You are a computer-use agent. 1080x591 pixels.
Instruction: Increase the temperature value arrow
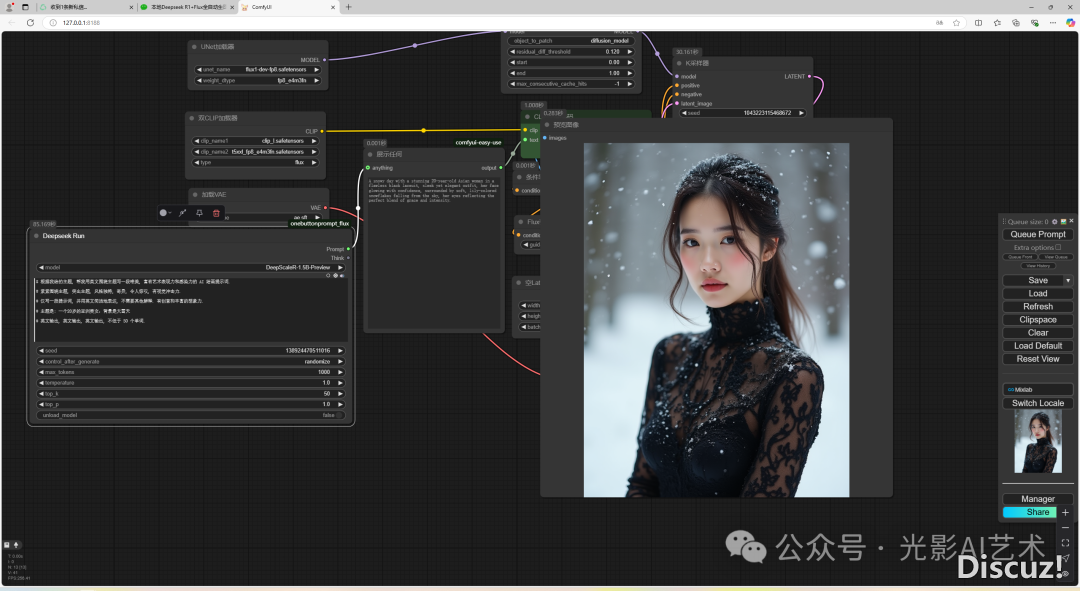click(340, 383)
